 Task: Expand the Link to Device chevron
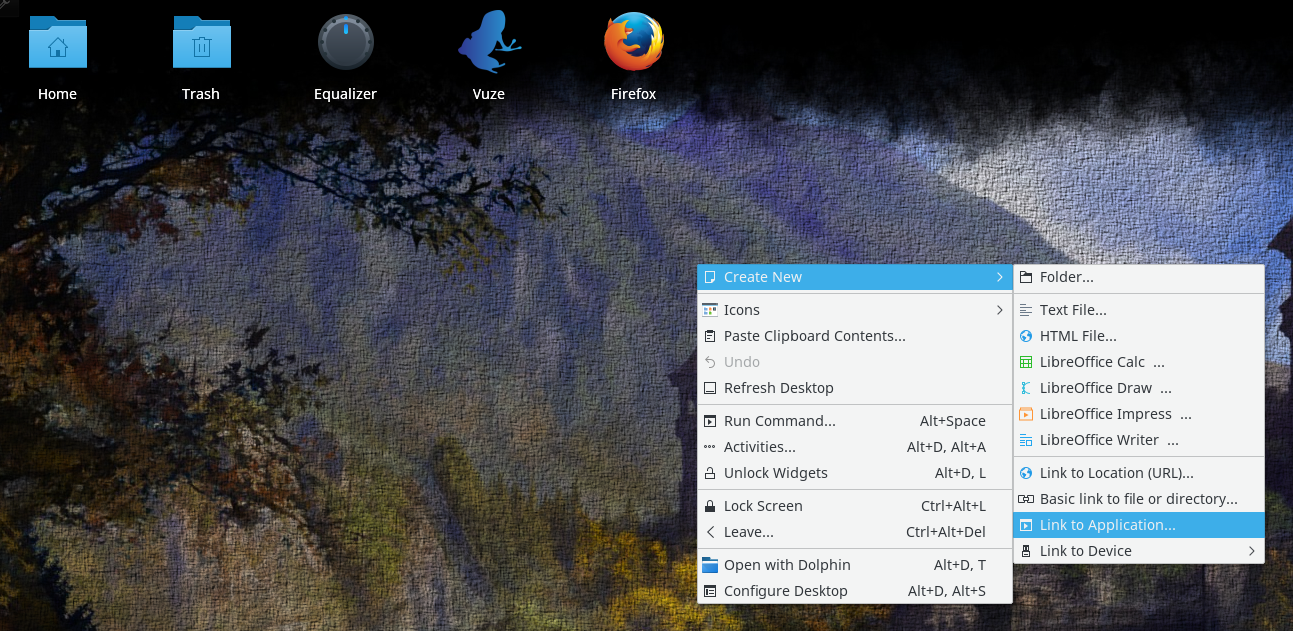[1252, 551]
